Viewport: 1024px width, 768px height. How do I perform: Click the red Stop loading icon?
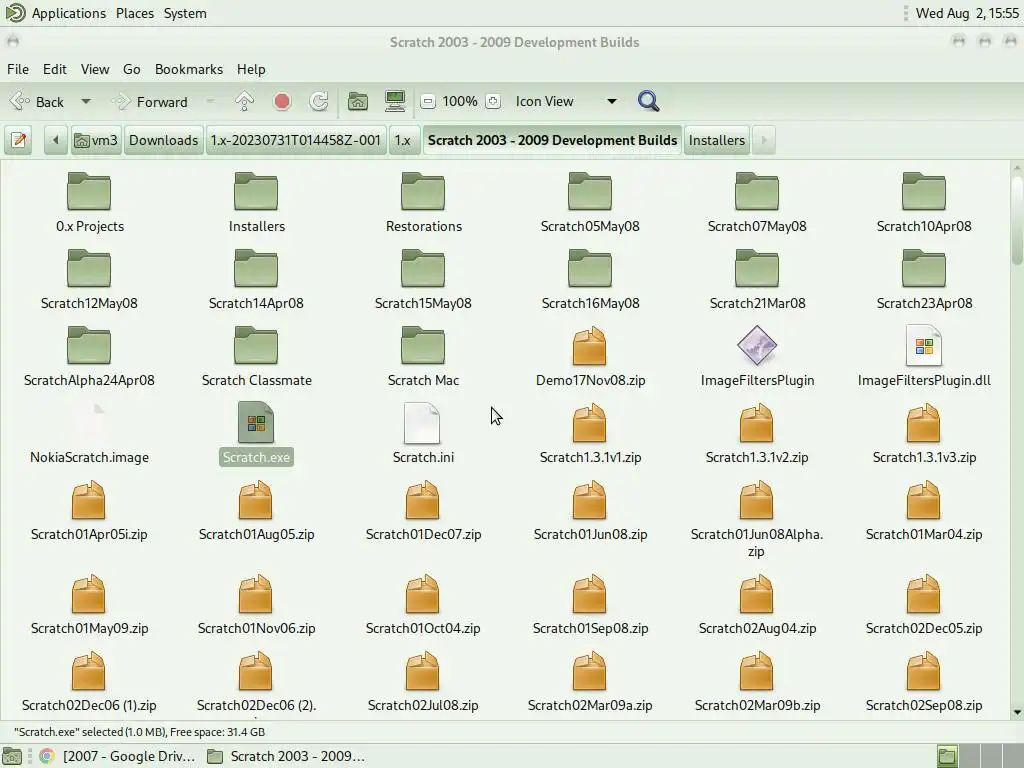click(x=282, y=101)
